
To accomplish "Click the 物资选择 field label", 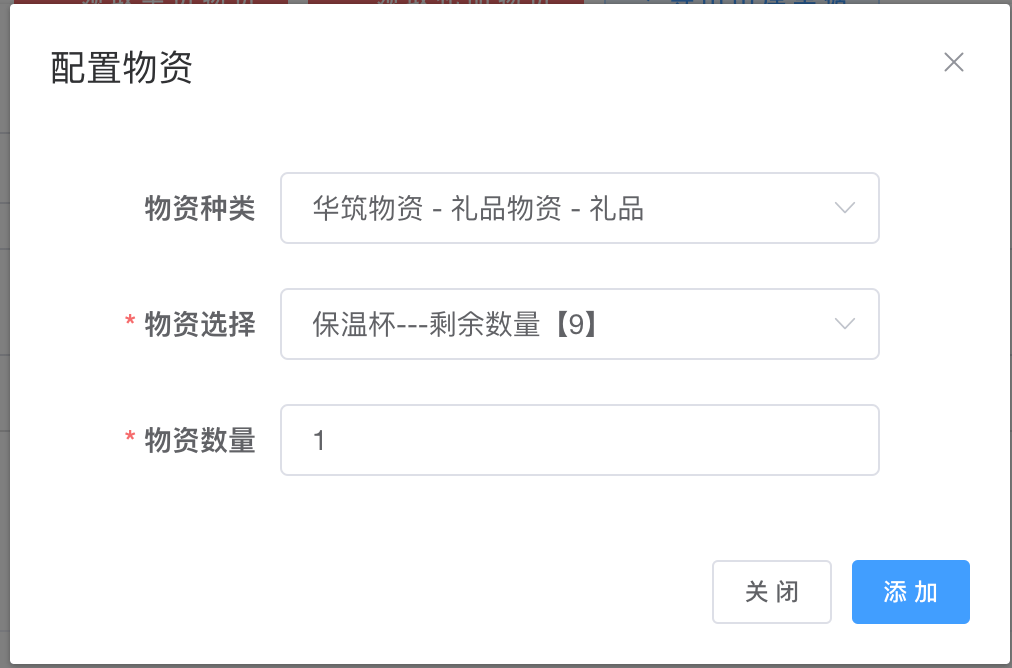I will click(x=200, y=324).
